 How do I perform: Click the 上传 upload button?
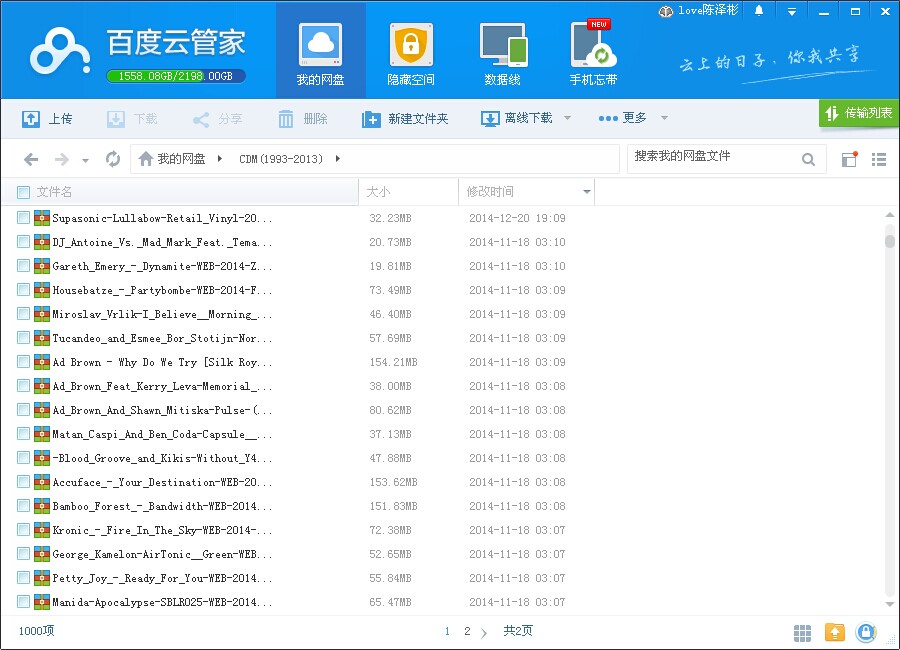click(x=47, y=119)
